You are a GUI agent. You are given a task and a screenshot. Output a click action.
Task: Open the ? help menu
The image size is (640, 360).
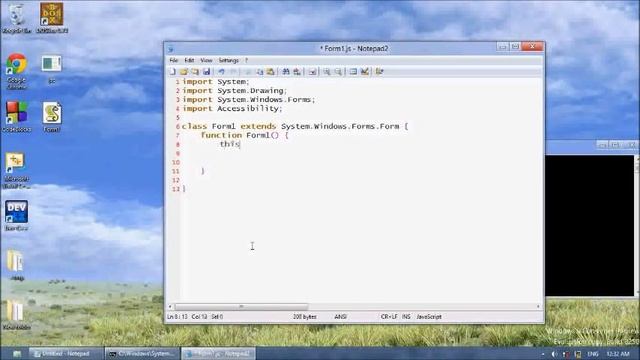coord(246,60)
